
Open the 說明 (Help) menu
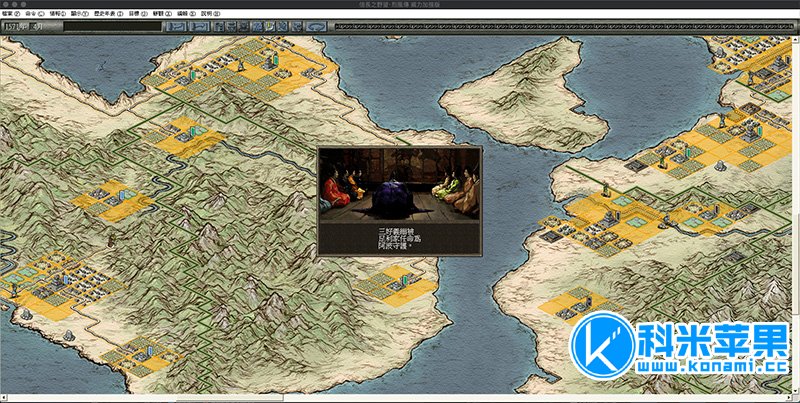click(x=210, y=14)
